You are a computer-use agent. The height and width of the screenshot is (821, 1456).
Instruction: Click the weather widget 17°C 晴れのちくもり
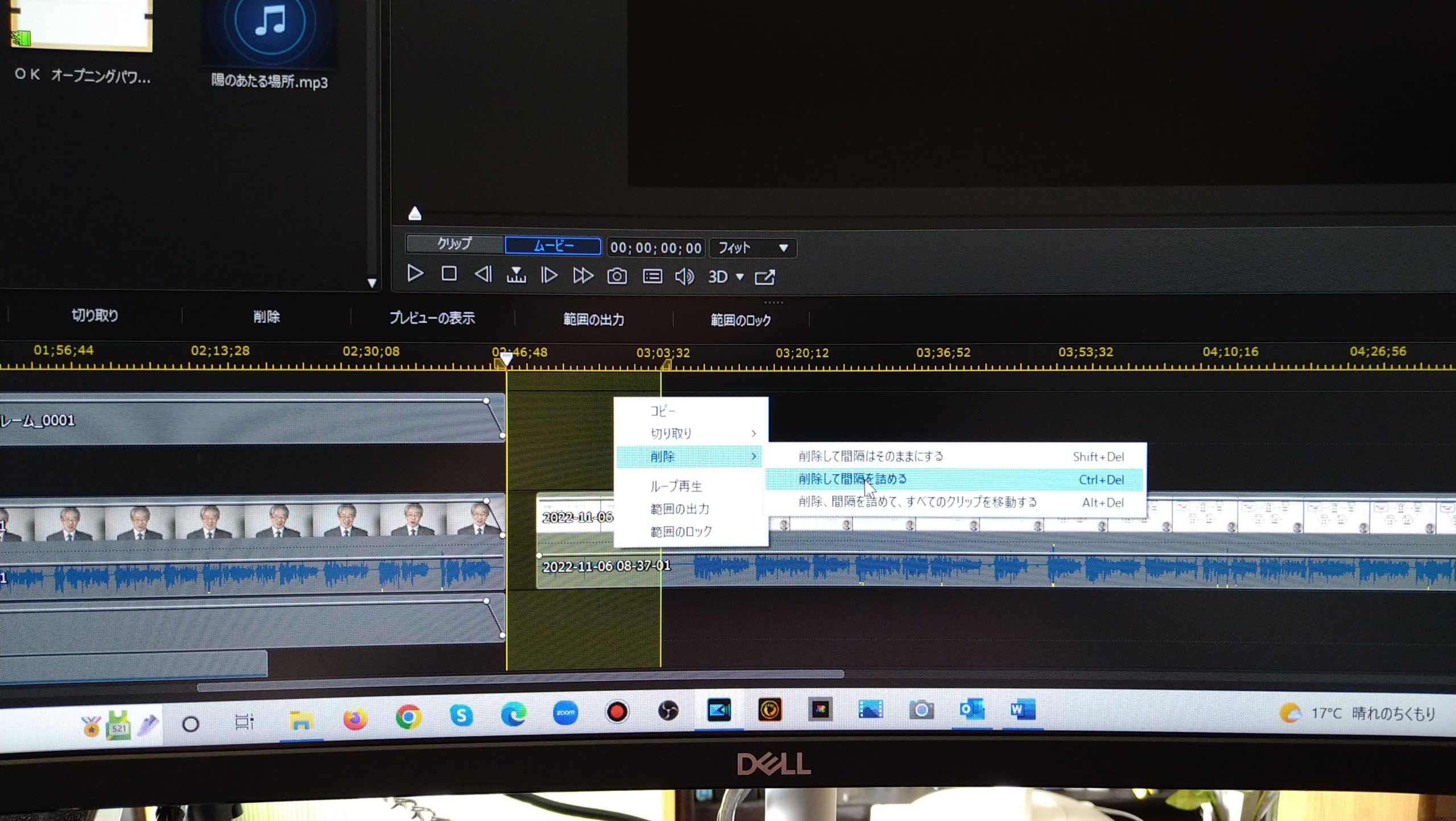click(1358, 713)
